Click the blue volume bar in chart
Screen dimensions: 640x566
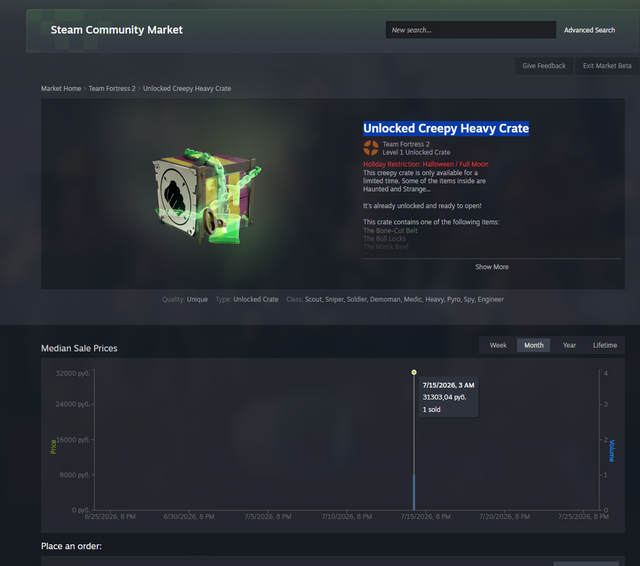tap(414, 492)
